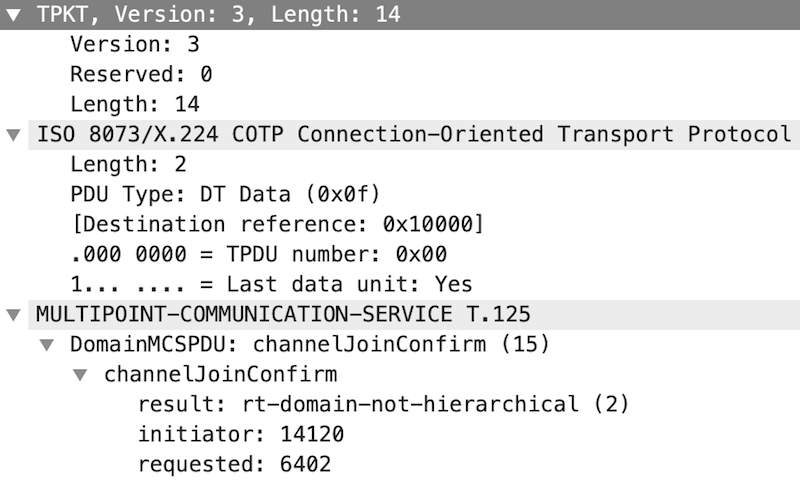Viewport: 800px width, 485px height.
Task: Select the 'Last data unit: Yes' field
Action: pos(270,284)
